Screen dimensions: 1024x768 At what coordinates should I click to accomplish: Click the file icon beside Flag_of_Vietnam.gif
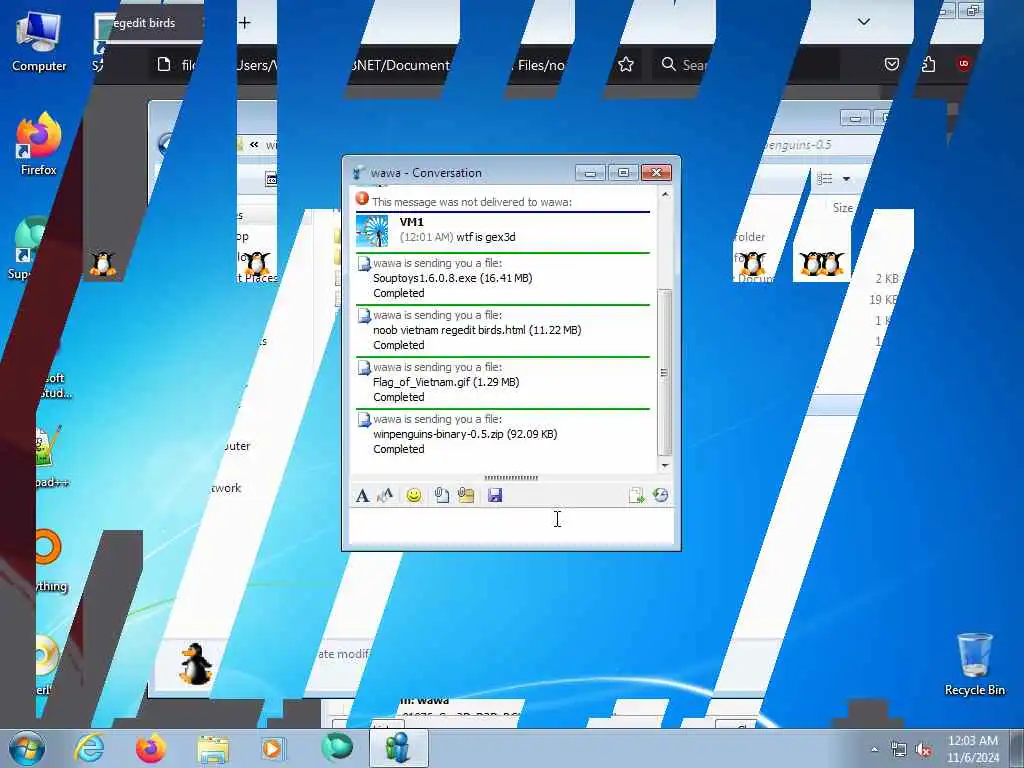(364, 368)
